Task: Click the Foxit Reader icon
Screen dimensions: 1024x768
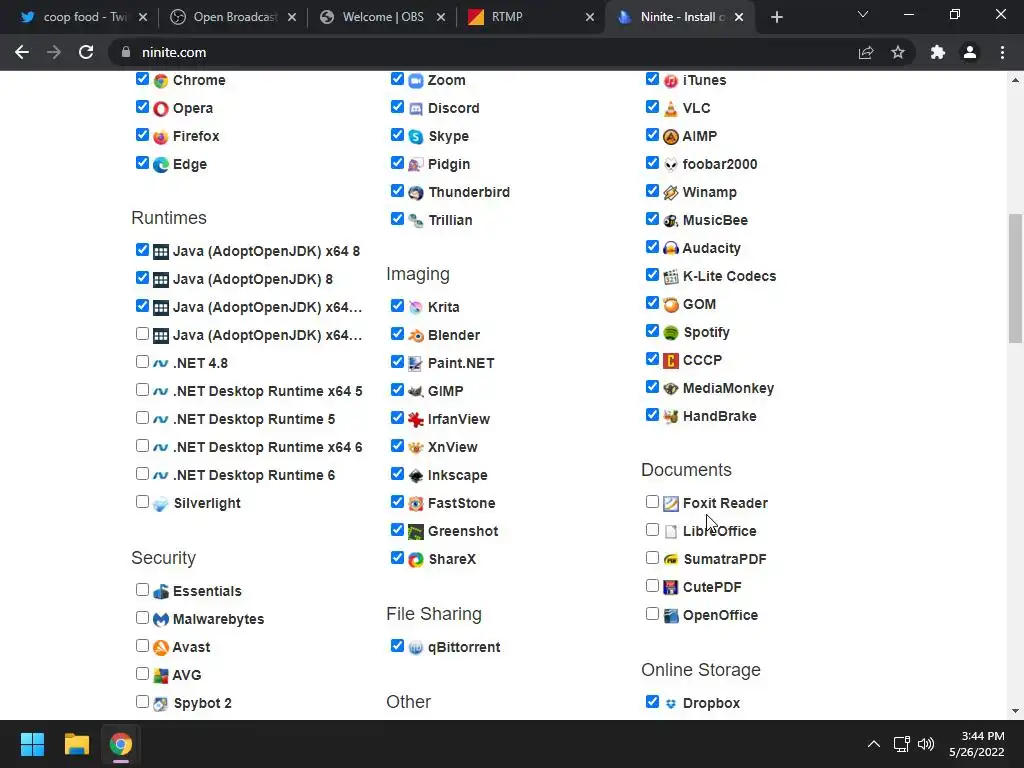Action: [x=671, y=504]
